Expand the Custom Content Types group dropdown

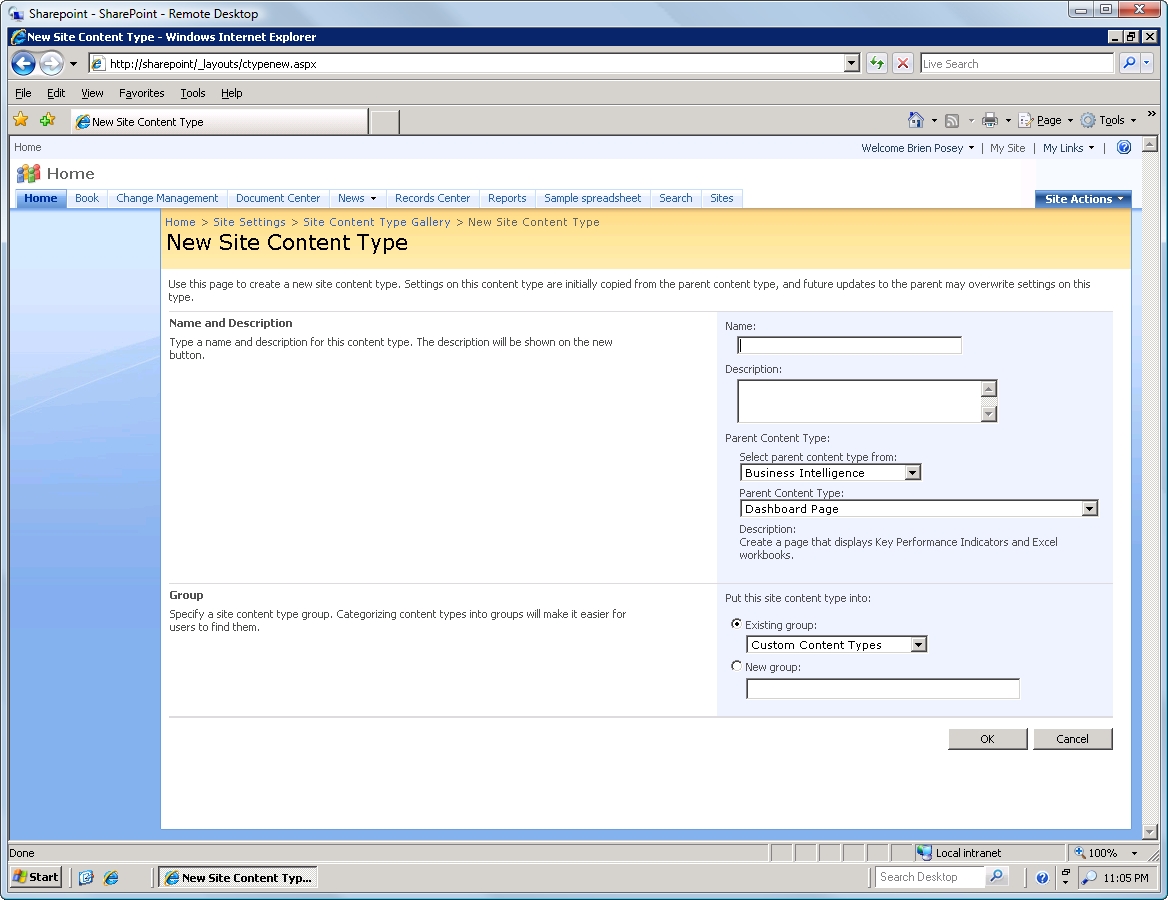coord(918,645)
